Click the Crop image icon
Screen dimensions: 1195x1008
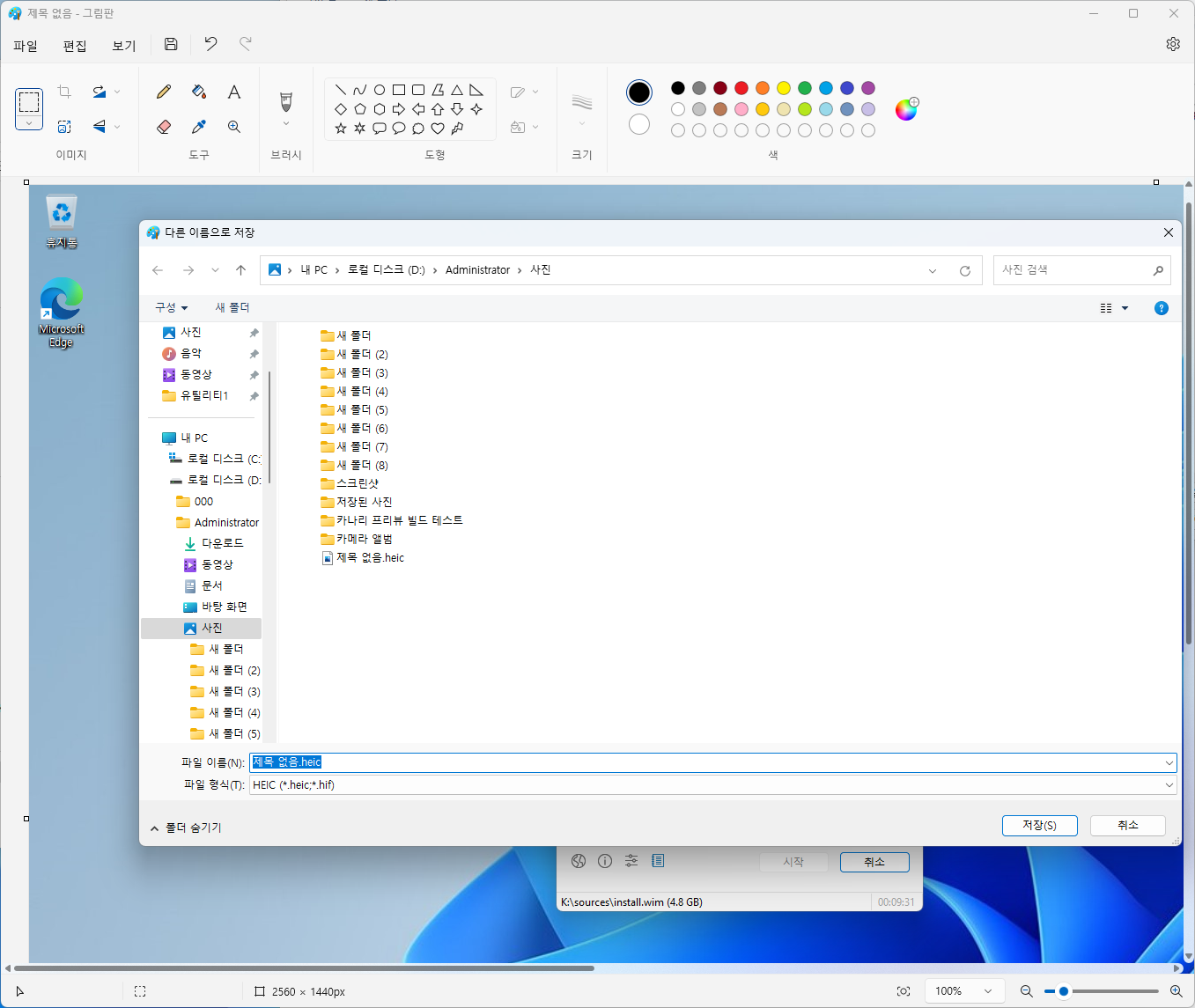[64, 92]
